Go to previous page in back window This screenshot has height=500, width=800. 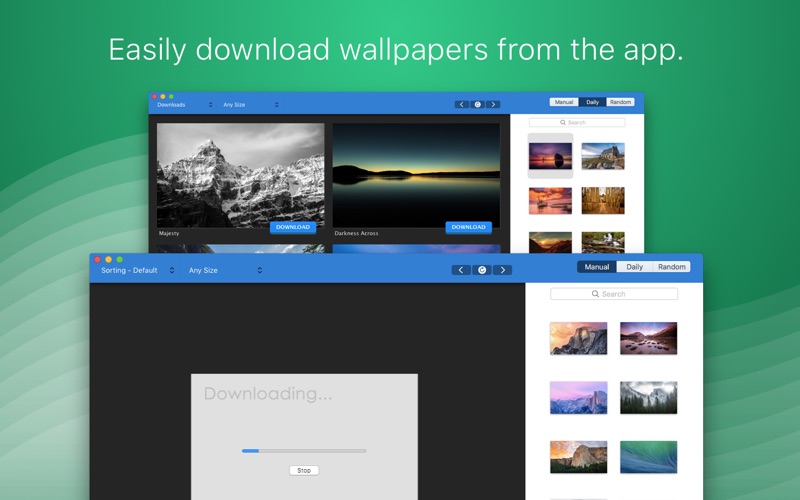point(462,105)
